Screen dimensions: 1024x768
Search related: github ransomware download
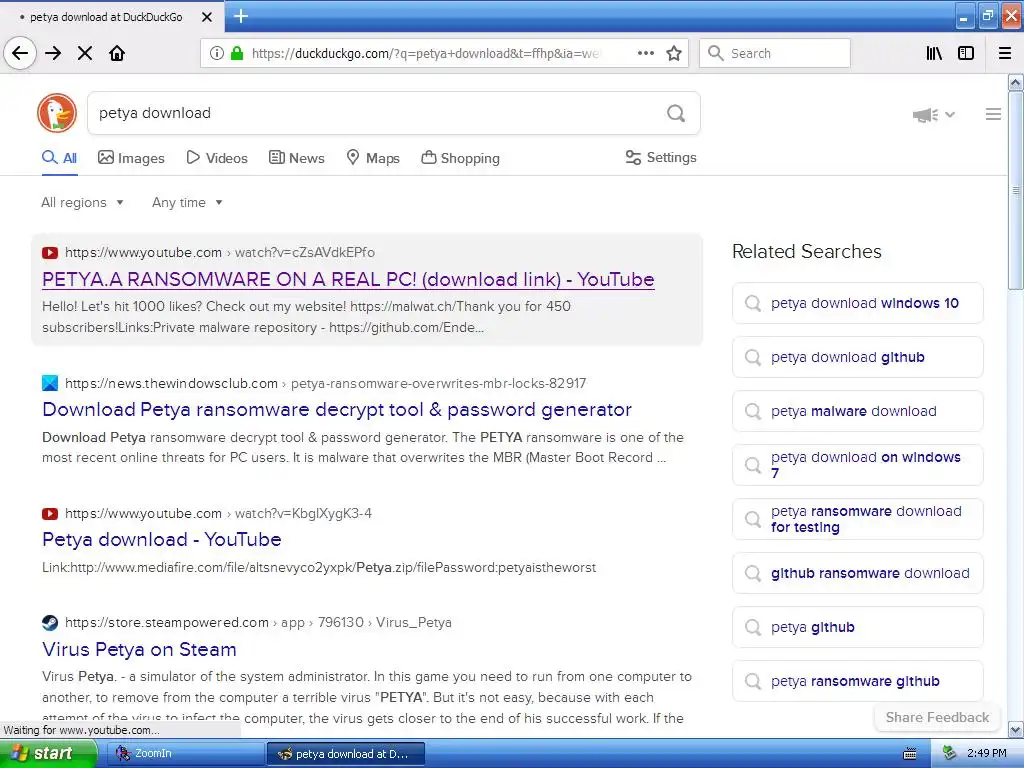pyautogui.click(x=857, y=573)
